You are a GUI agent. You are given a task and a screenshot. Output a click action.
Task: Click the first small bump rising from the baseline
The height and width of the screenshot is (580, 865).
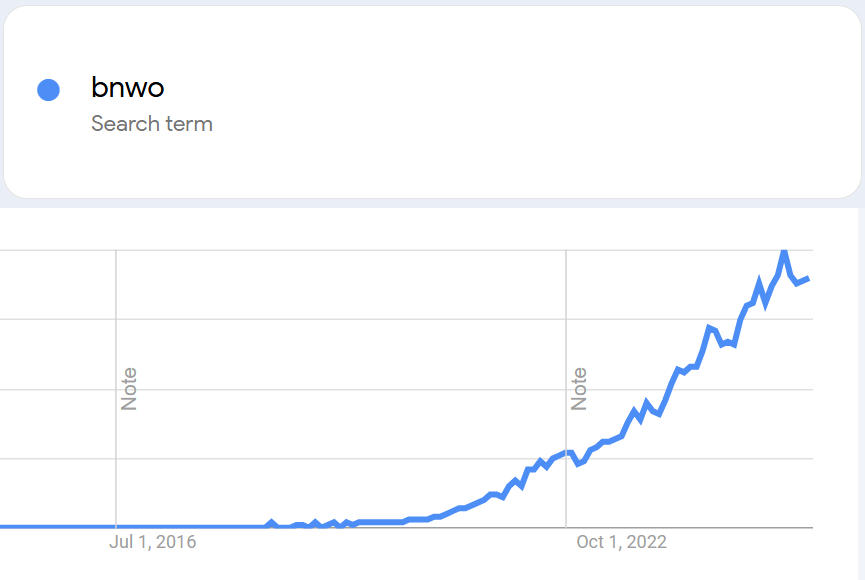point(271,522)
